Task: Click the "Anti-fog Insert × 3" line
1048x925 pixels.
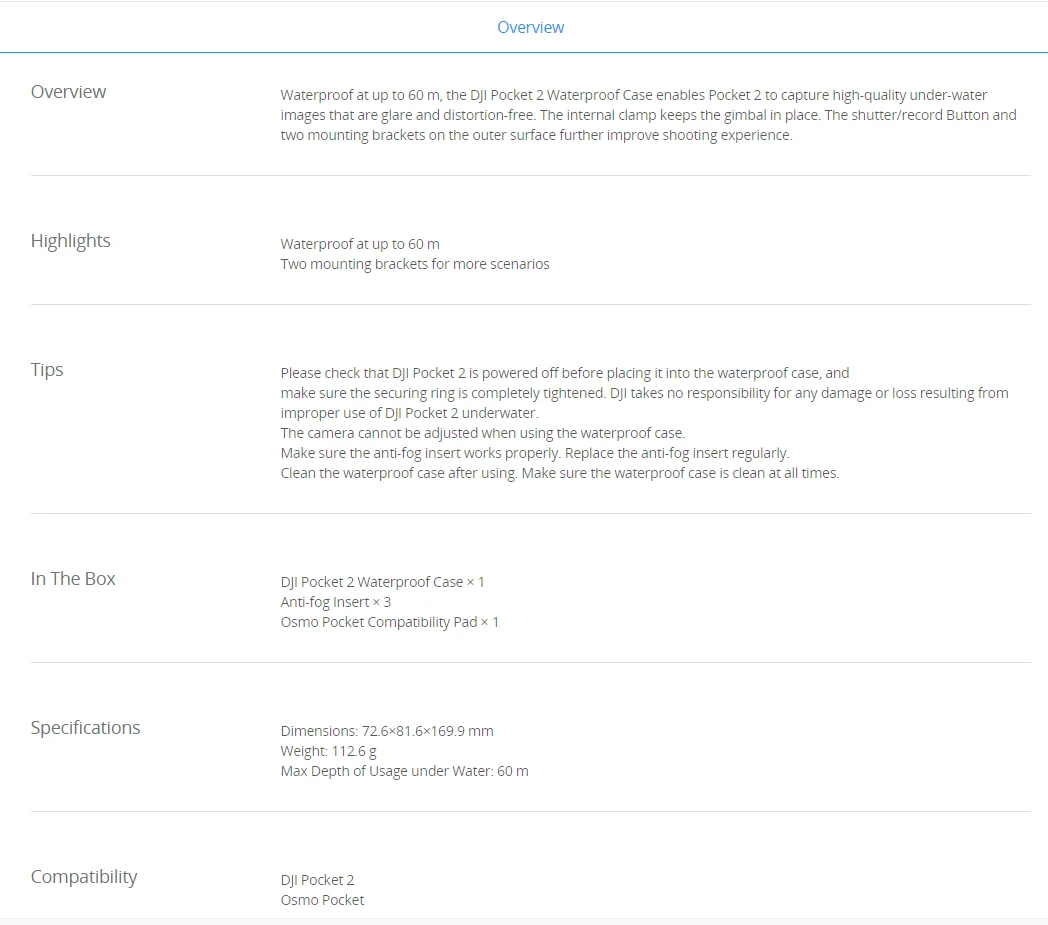Action: coord(335,602)
